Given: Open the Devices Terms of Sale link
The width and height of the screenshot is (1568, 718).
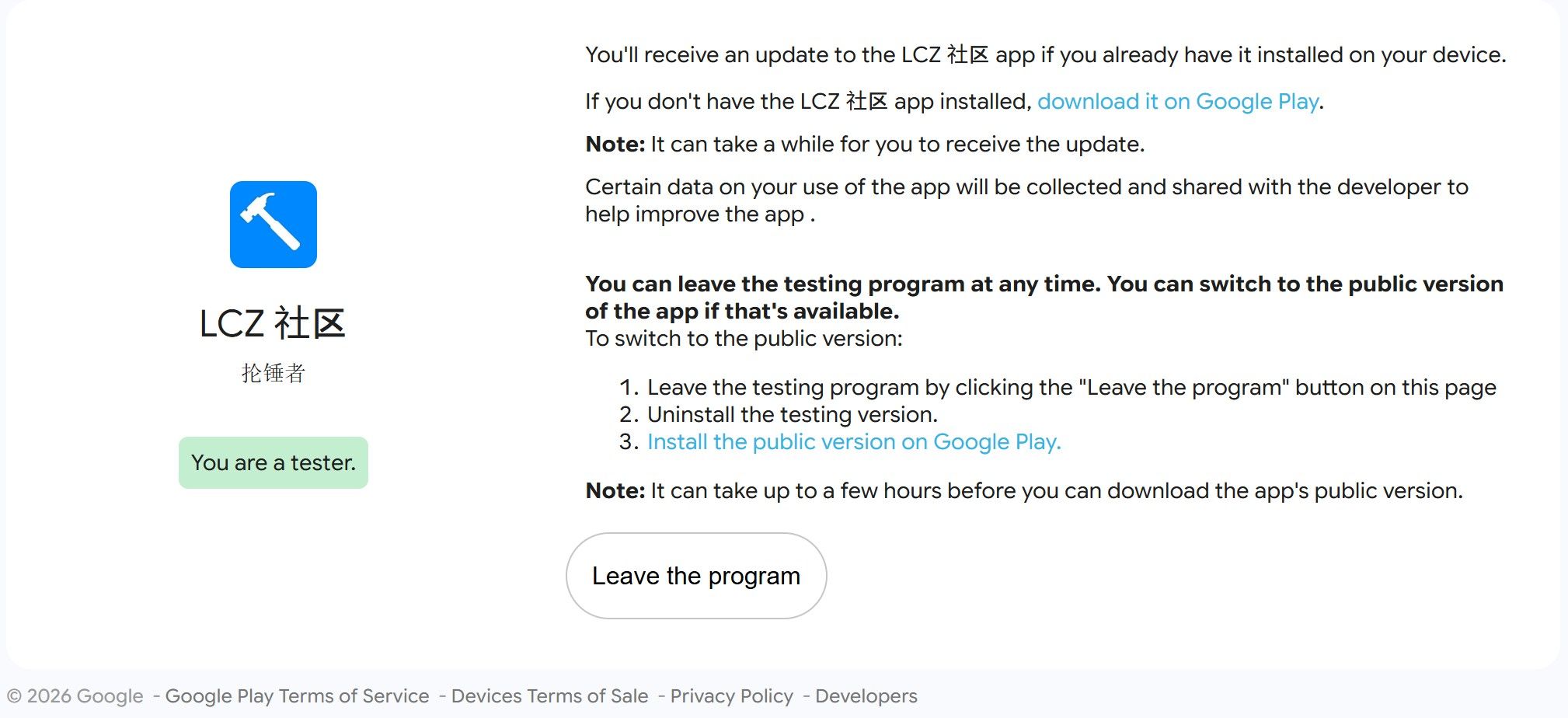Looking at the screenshot, I should [x=549, y=695].
